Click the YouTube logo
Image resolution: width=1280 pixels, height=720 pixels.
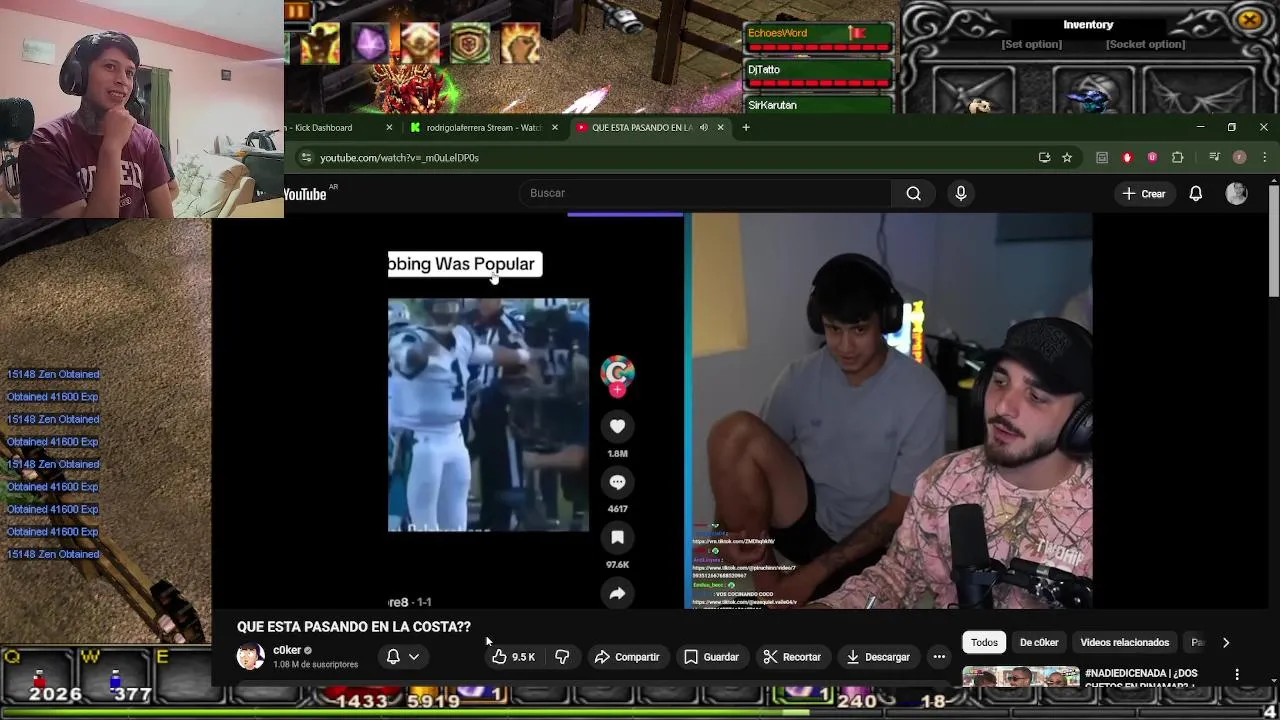click(305, 194)
